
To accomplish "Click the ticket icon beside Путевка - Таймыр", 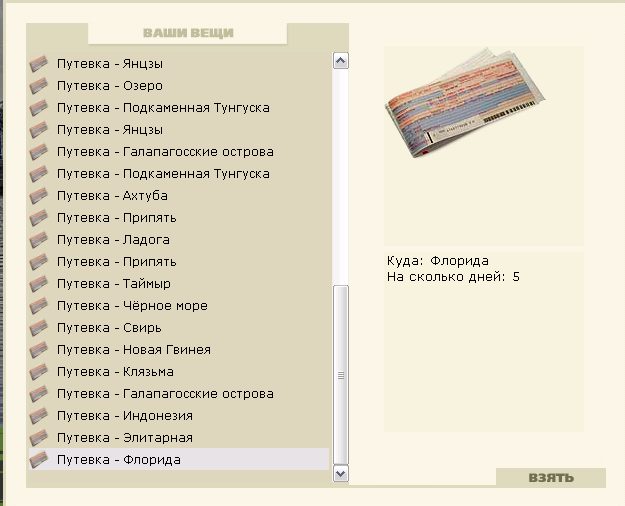I will pos(39,284).
